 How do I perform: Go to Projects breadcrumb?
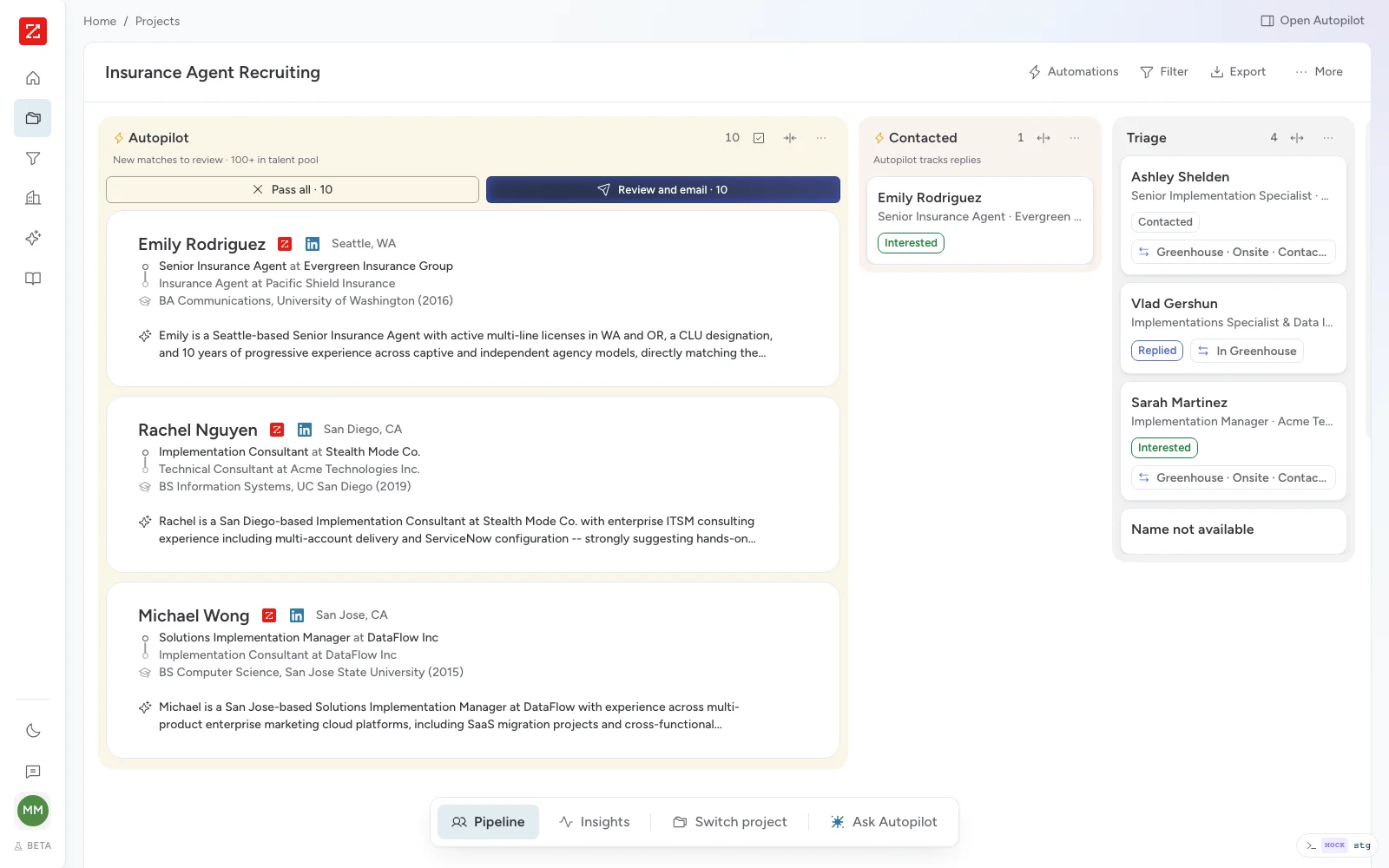coord(157,21)
